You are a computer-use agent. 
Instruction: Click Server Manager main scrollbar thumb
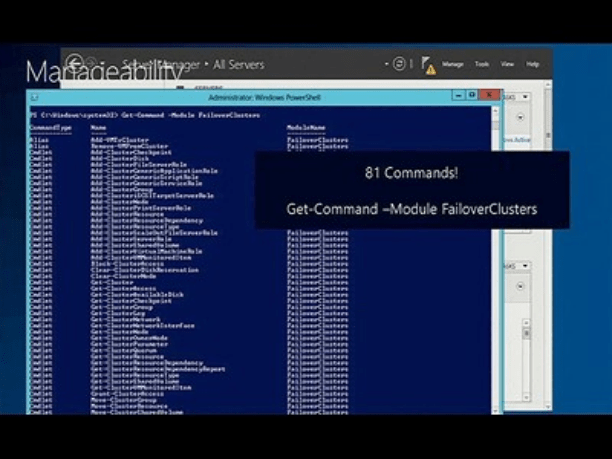pyautogui.click(x=548, y=135)
